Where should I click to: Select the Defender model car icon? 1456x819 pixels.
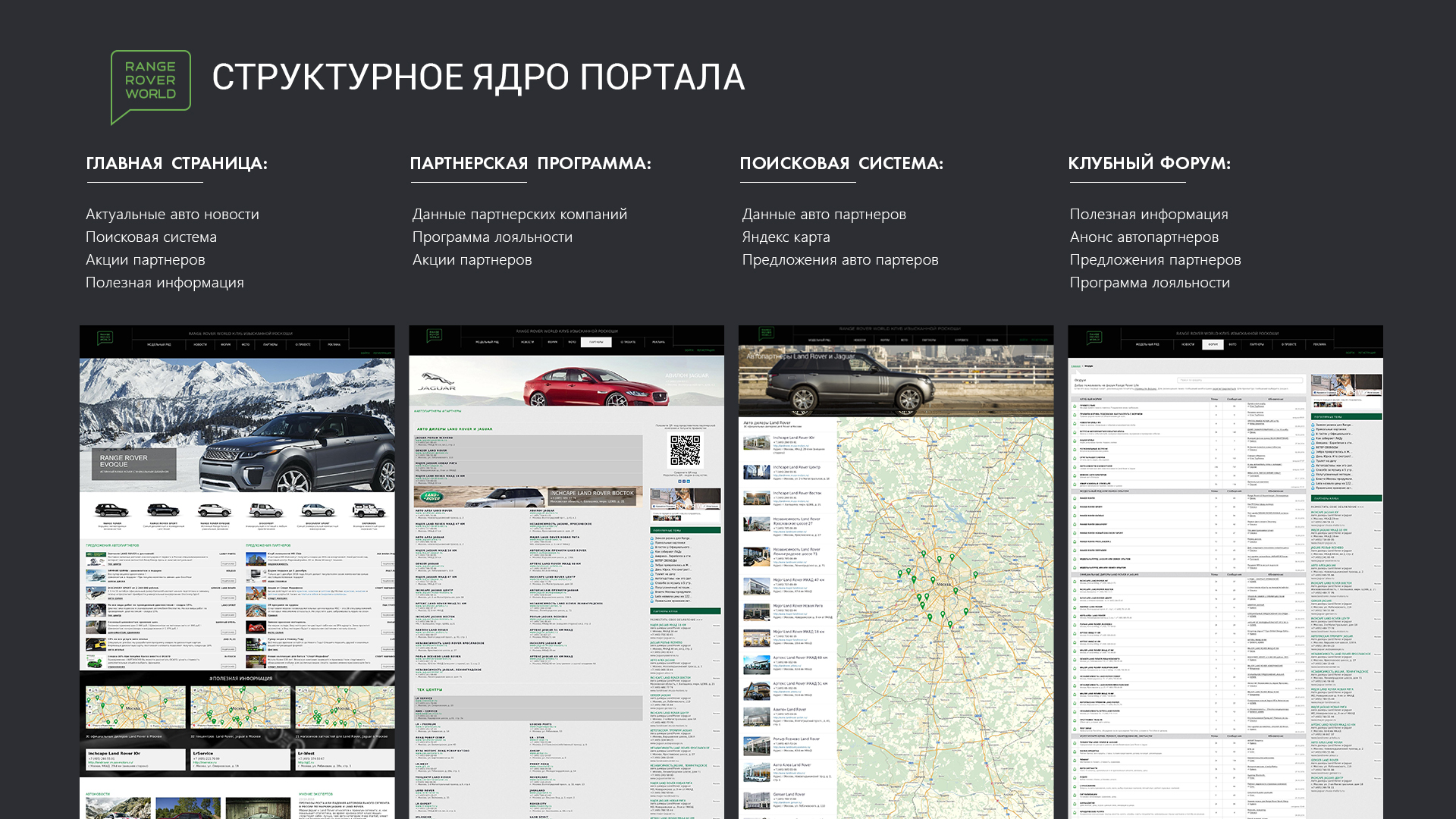[369, 510]
